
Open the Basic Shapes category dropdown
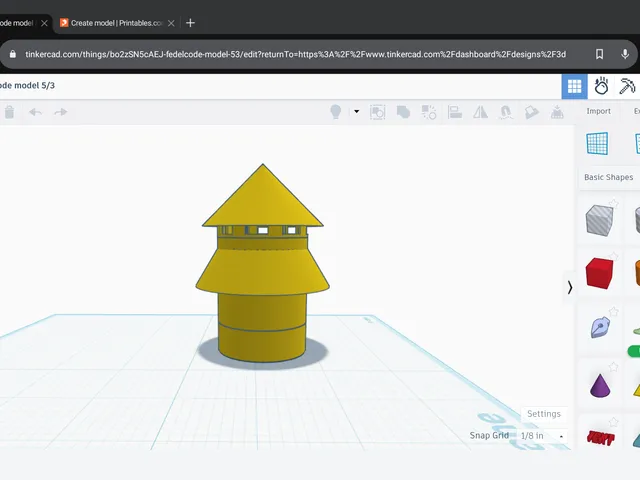pos(609,177)
